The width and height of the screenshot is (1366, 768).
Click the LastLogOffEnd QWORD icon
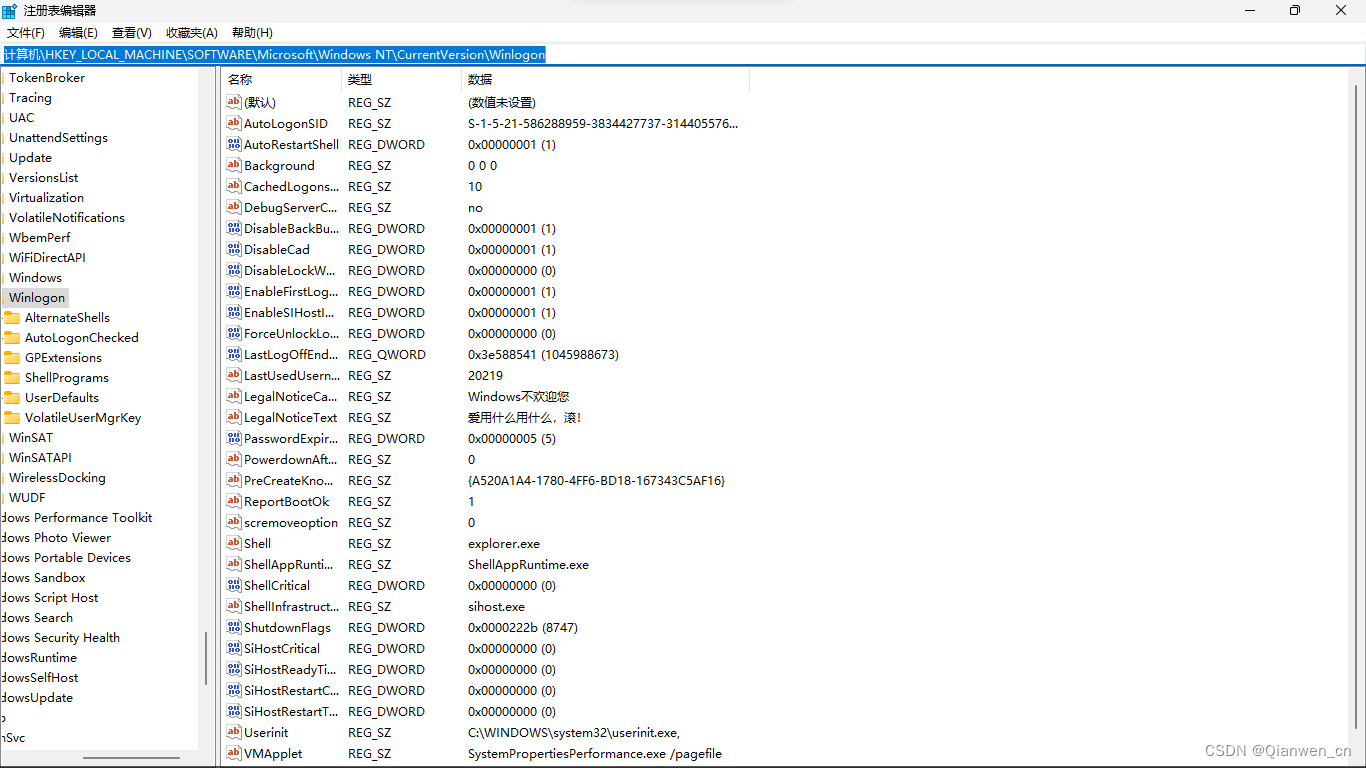pyautogui.click(x=234, y=355)
